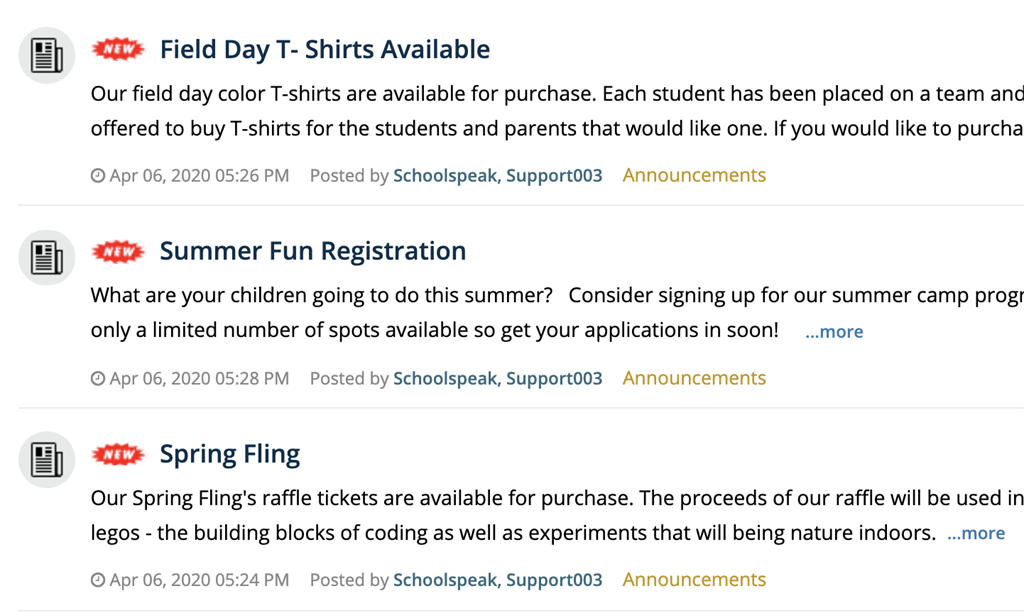Click newspaper icon beside Spring Fling
Image resolution: width=1024 pixels, height=613 pixels.
pyautogui.click(x=47, y=459)
